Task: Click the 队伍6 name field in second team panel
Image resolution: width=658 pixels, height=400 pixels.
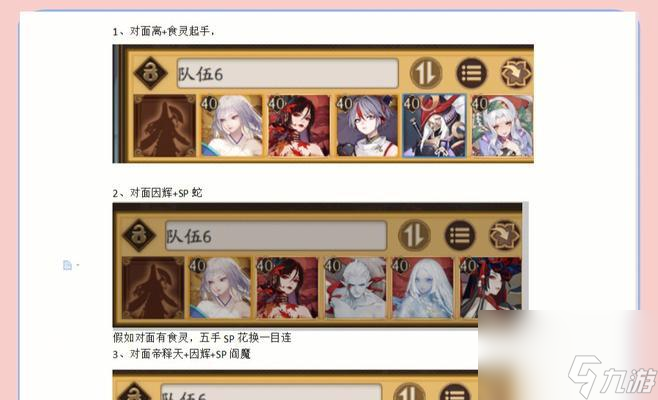Action: click(276, 236)
